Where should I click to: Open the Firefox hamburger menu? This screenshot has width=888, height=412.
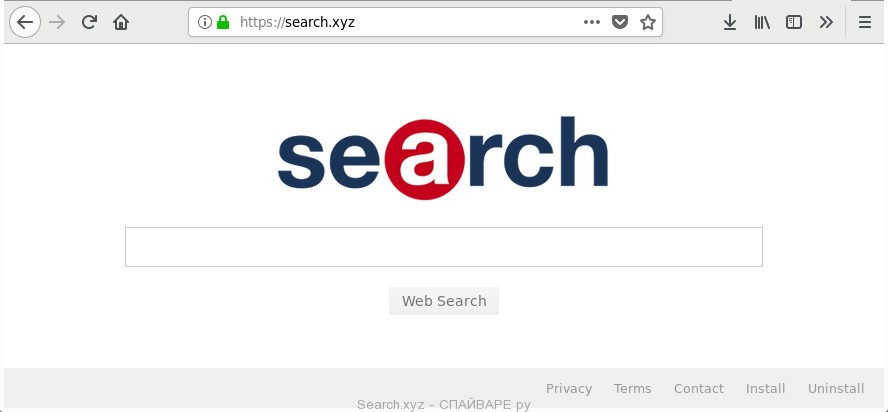[x=865, y=22]
